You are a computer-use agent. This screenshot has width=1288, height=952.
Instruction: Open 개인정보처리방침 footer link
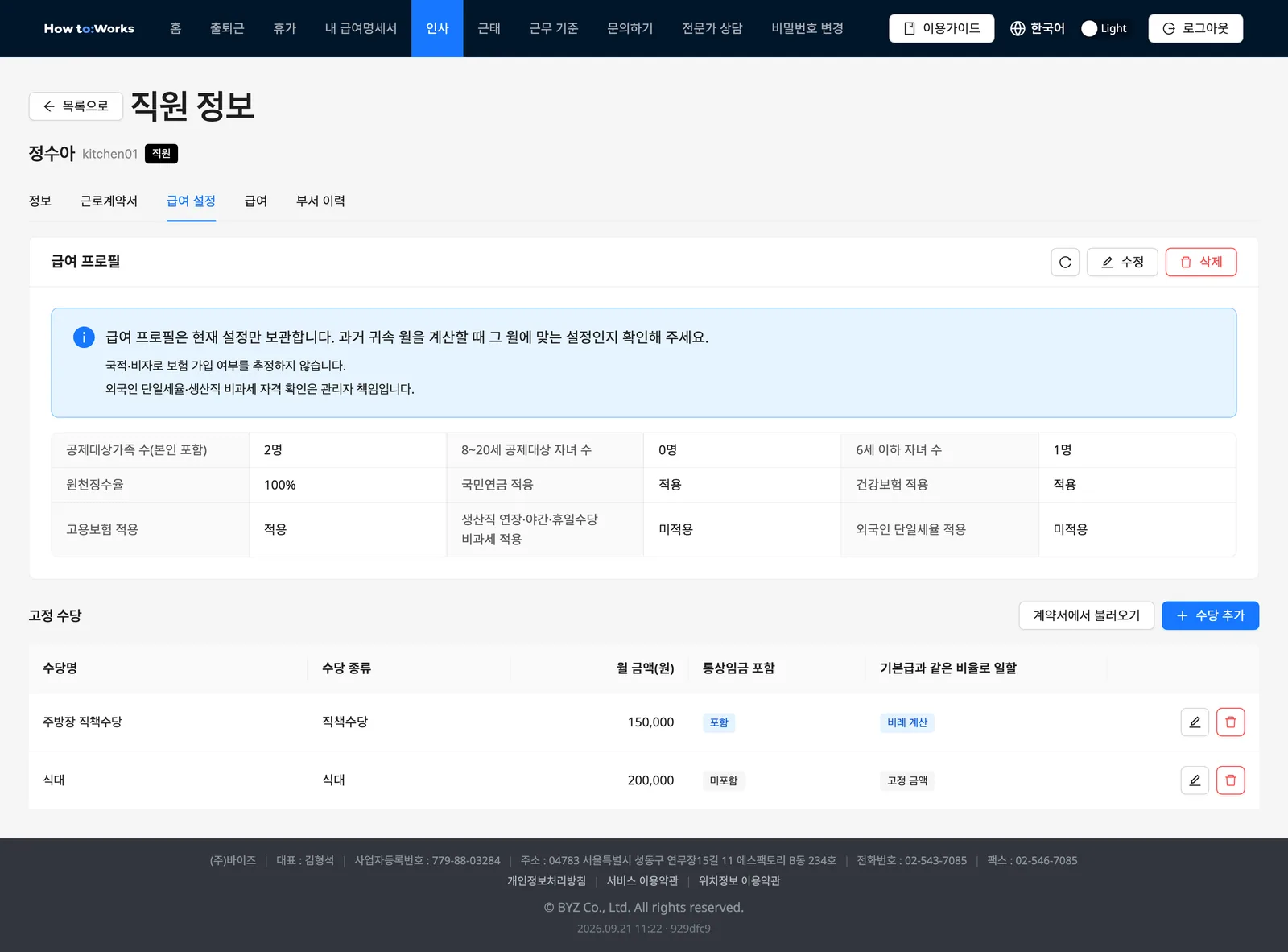click(547, 881)
